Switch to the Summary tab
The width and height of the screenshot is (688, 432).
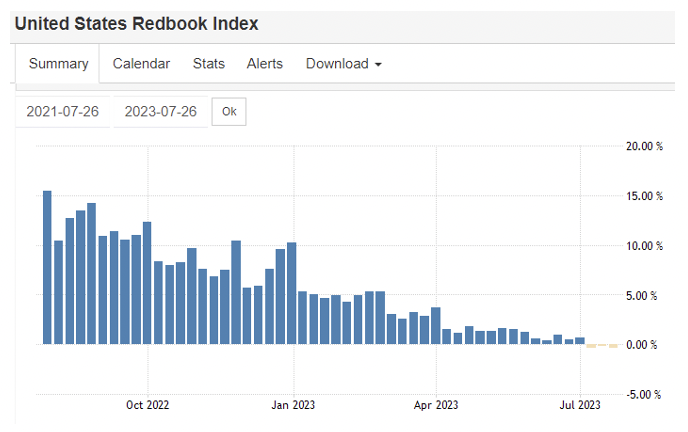(59, 63)
